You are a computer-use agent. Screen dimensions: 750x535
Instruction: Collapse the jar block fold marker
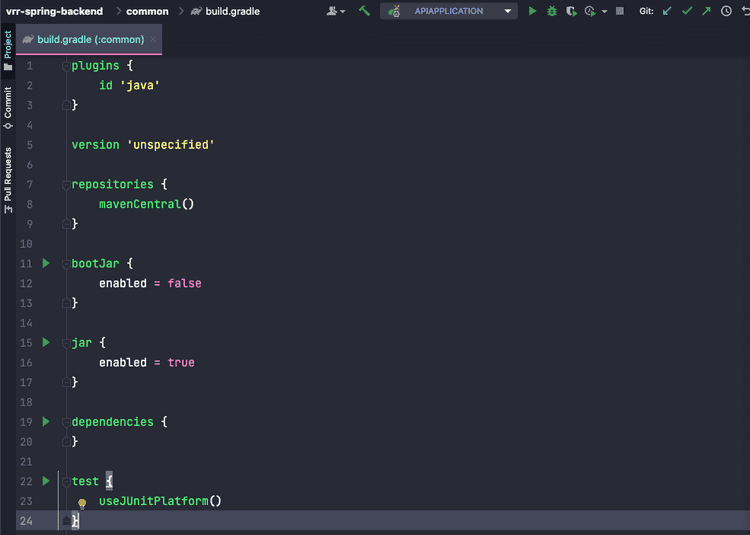click(x=66, y=344)
